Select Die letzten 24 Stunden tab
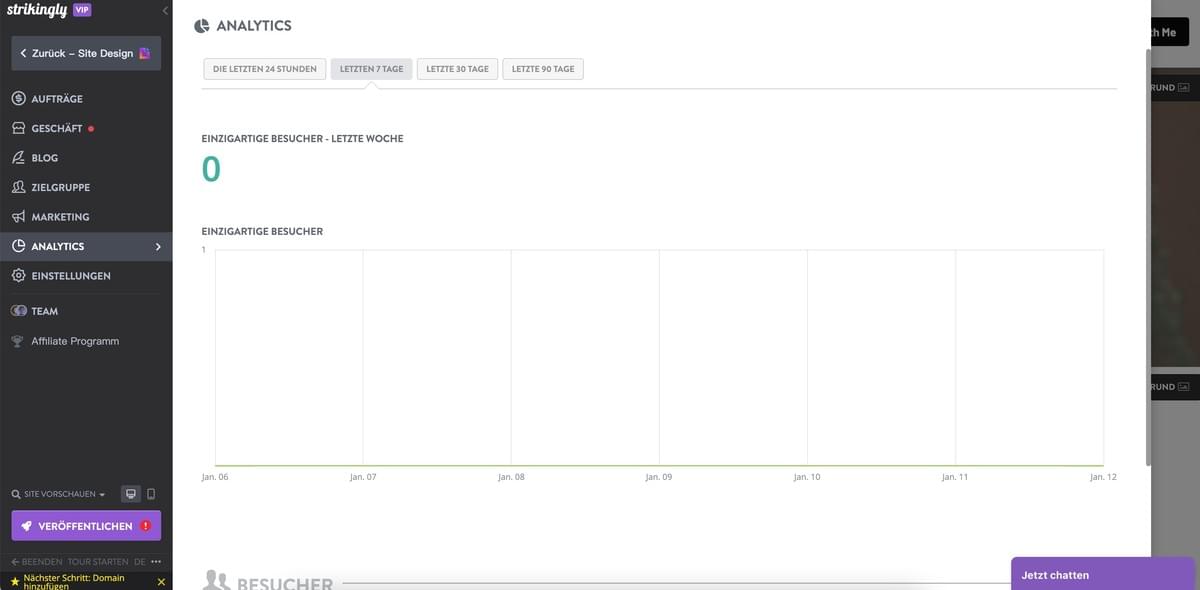 [265, 69]
